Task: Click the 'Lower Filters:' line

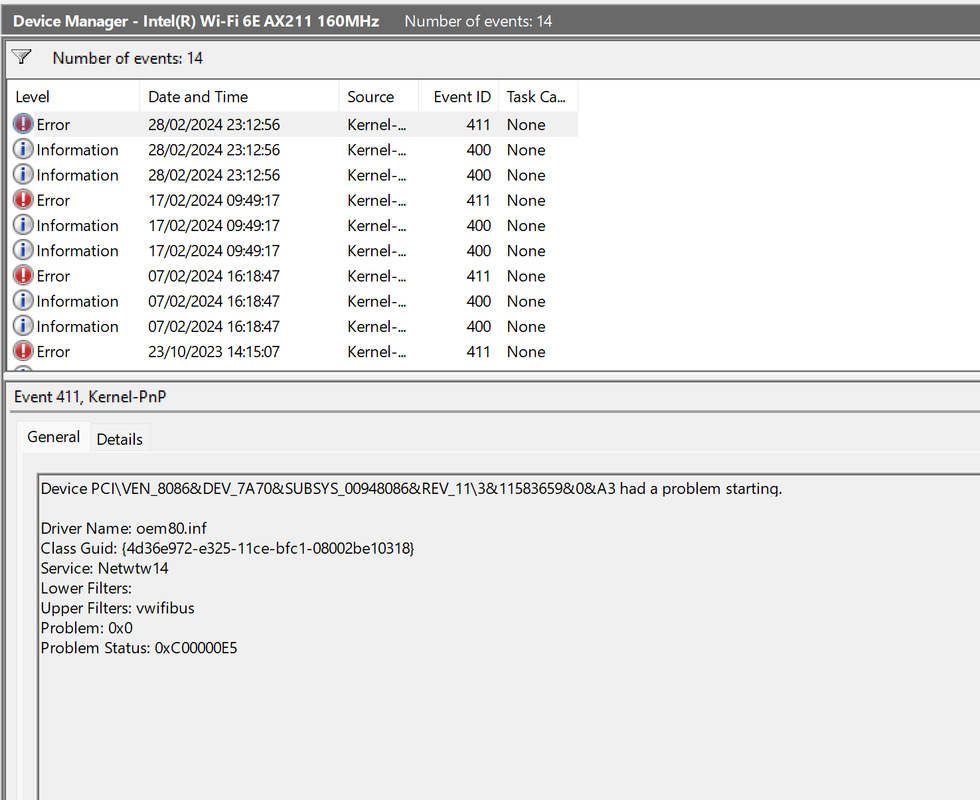Action: (x=86, y=588)
